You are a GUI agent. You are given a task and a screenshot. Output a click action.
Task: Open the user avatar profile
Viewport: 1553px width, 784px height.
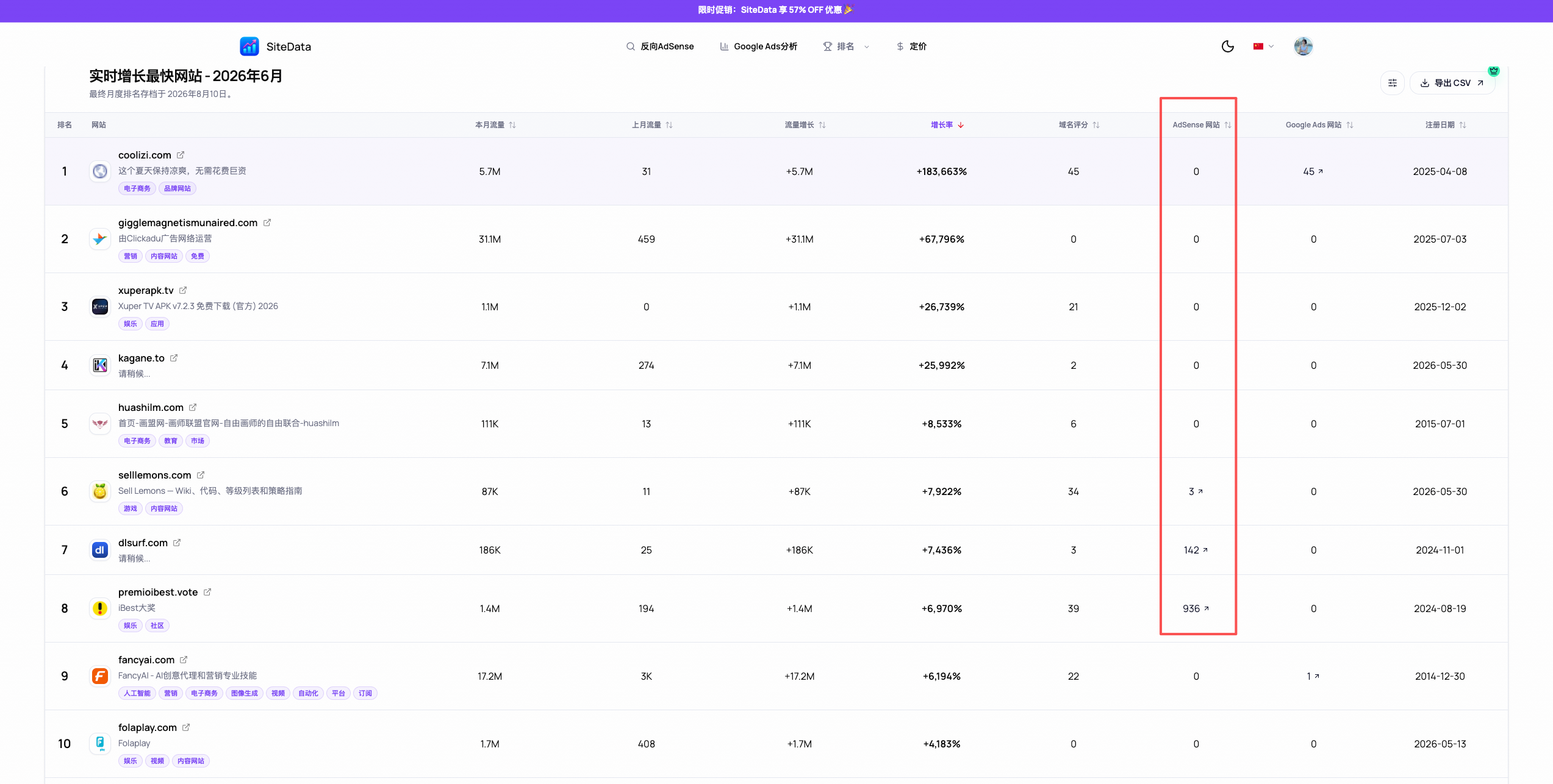pyautogui.click(x=1304, y=46)
